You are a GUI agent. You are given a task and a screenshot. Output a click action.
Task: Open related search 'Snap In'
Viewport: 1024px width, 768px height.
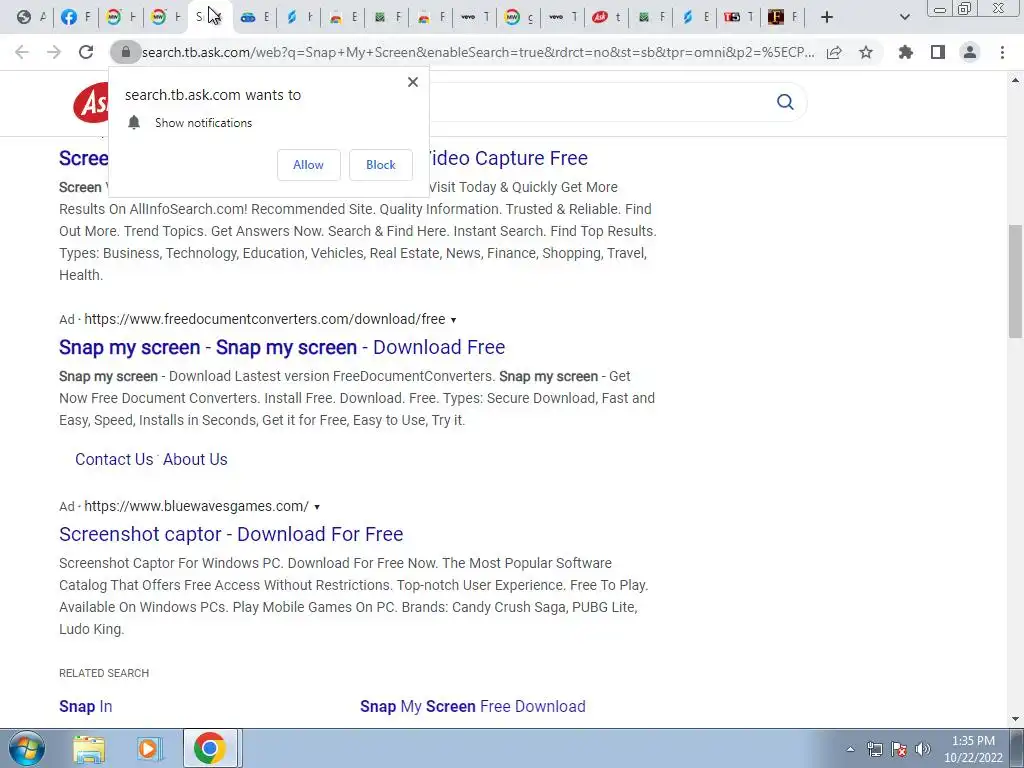pyautogui.click(x=86, y=707)
